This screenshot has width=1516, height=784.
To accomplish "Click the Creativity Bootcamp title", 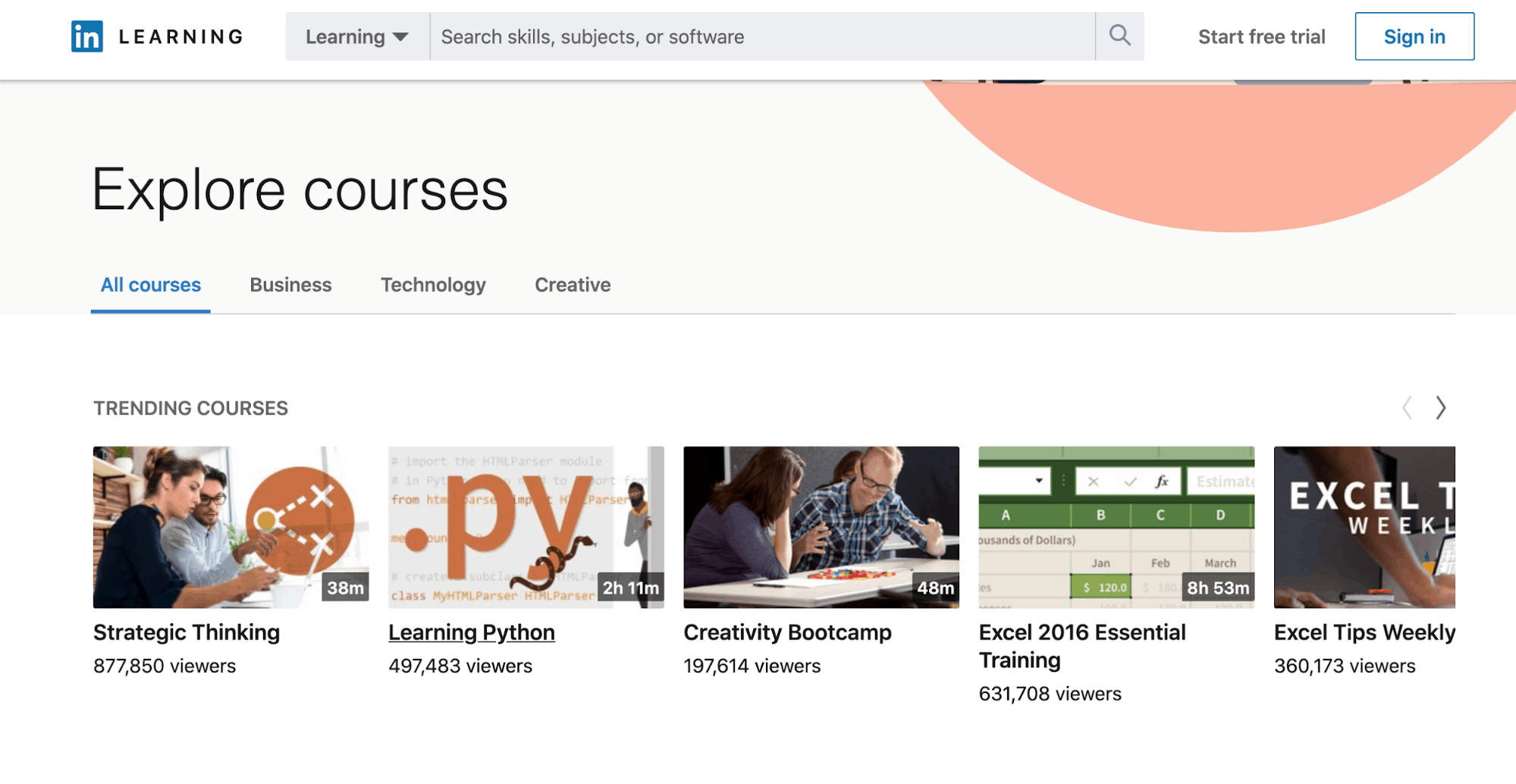I will (787, 632).
